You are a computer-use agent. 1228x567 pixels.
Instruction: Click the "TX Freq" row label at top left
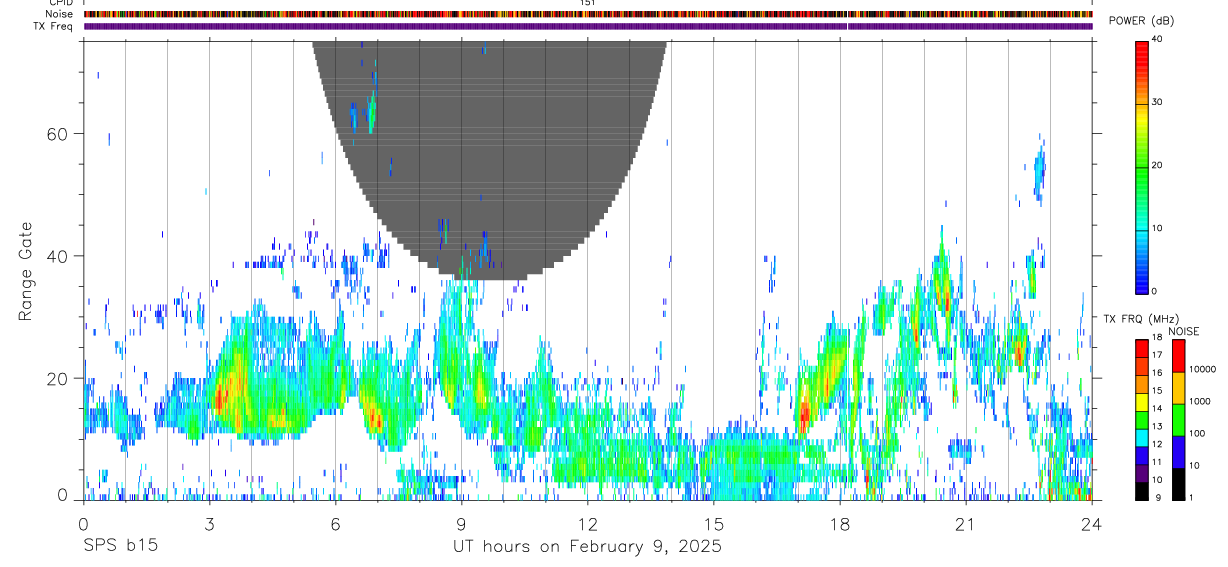tap(55, 26)
